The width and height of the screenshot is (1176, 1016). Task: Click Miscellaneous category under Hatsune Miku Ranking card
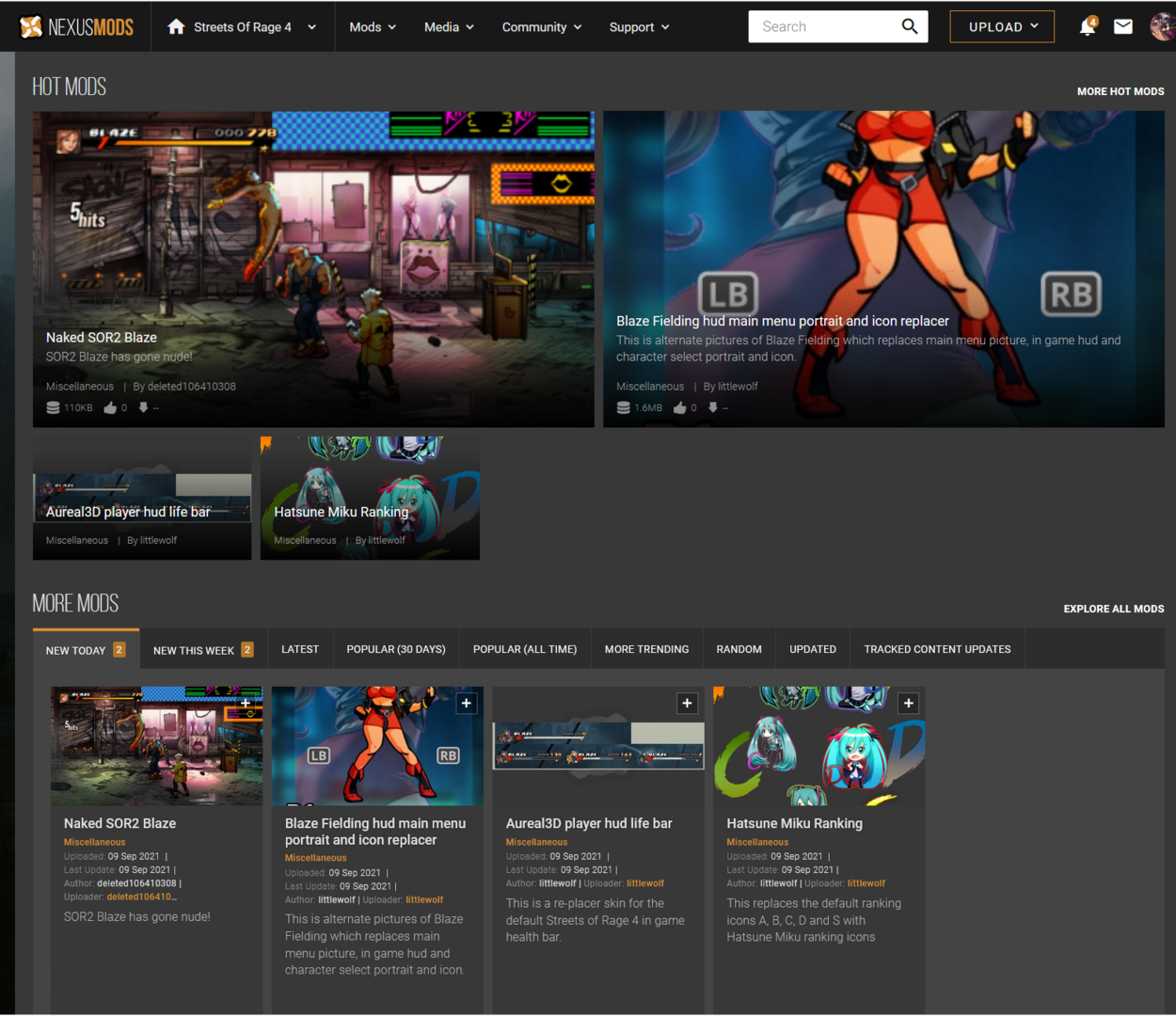[757, 842]
